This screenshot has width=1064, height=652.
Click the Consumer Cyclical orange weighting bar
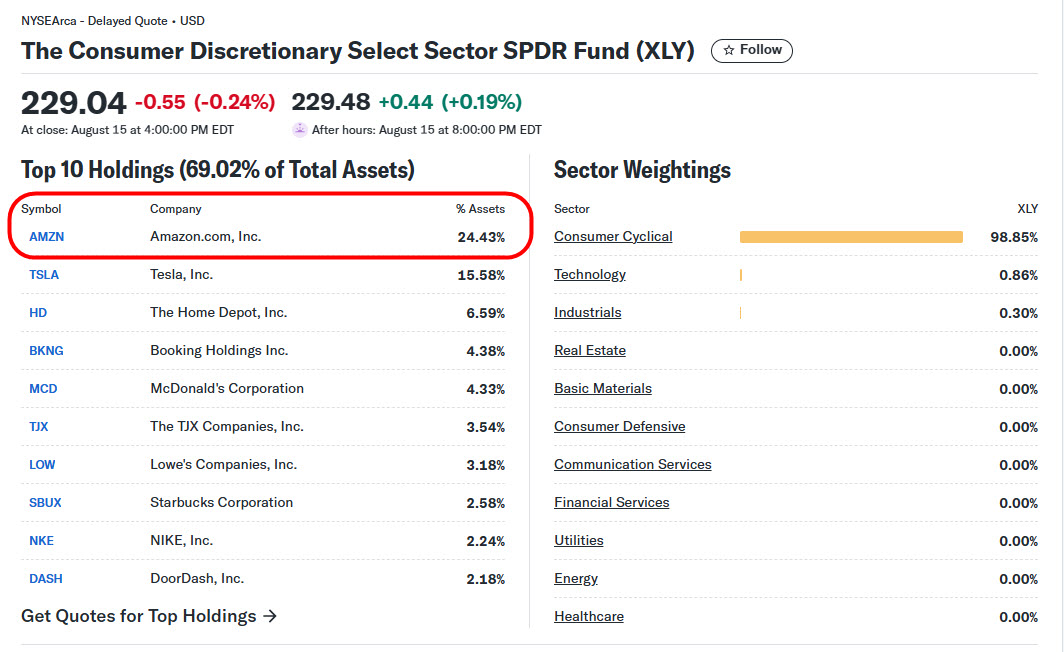coord(851,237)
